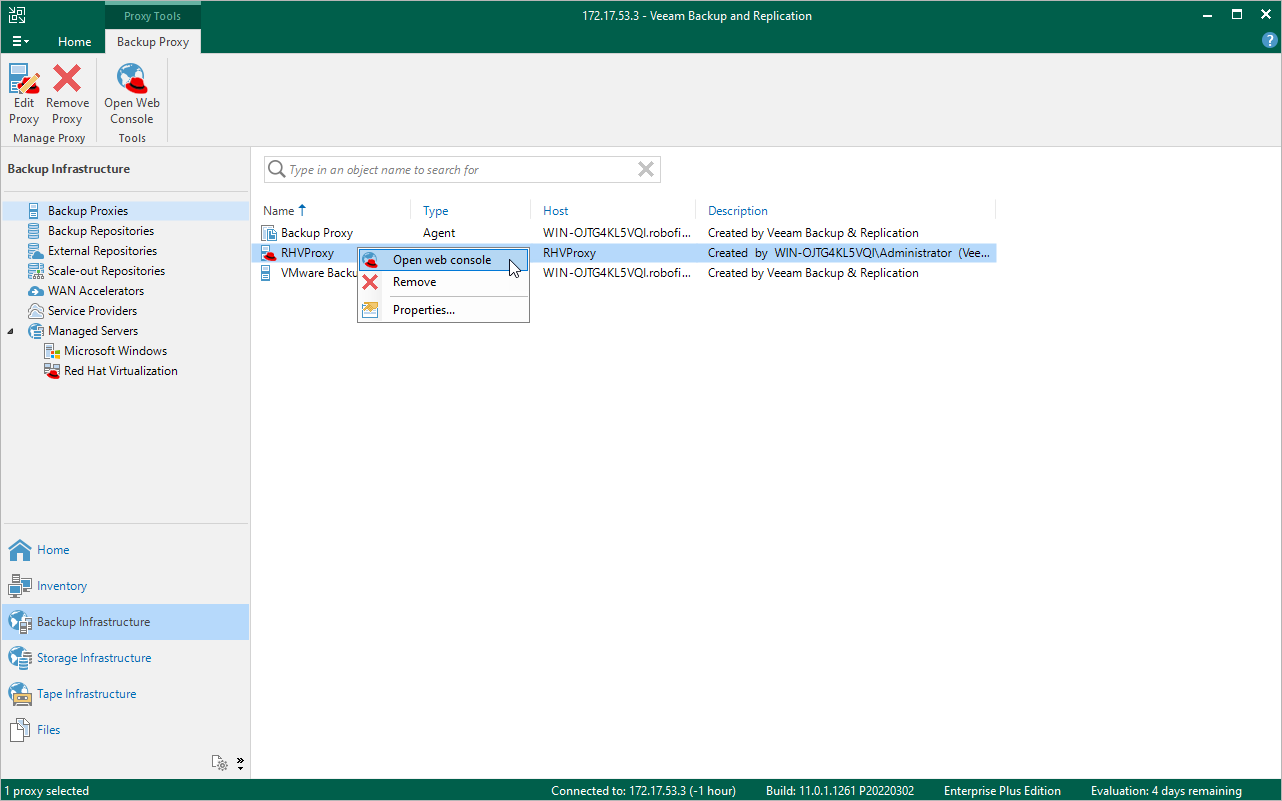This screenshot has height=801, width=1282.
Task: Click the Backup Repositories tree icon
Action: [34, 231]
